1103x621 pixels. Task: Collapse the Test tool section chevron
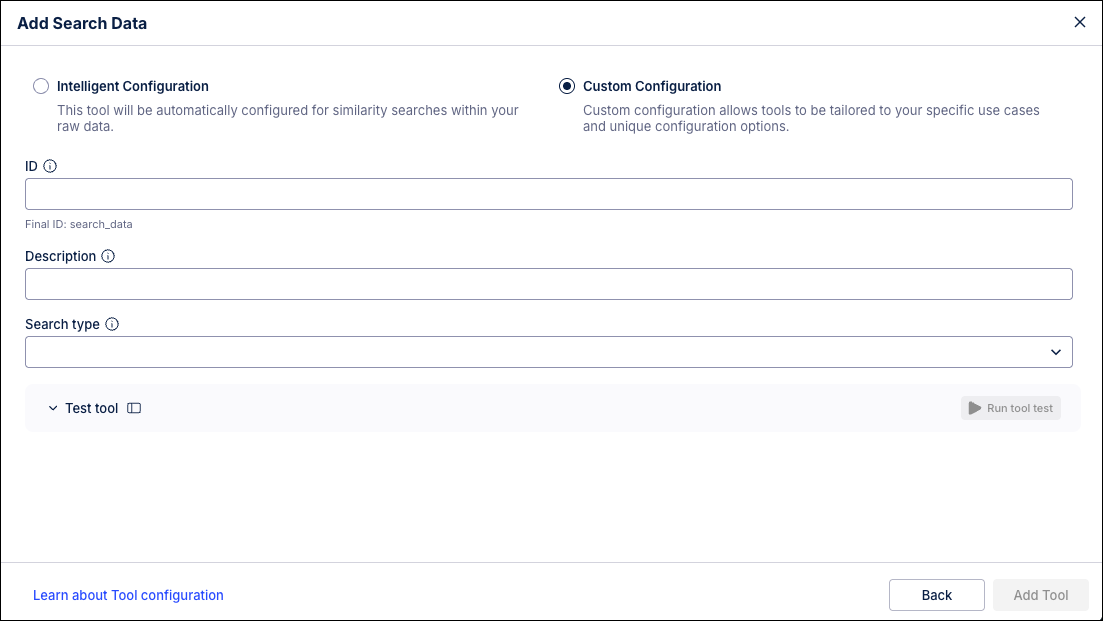[53, 408]
